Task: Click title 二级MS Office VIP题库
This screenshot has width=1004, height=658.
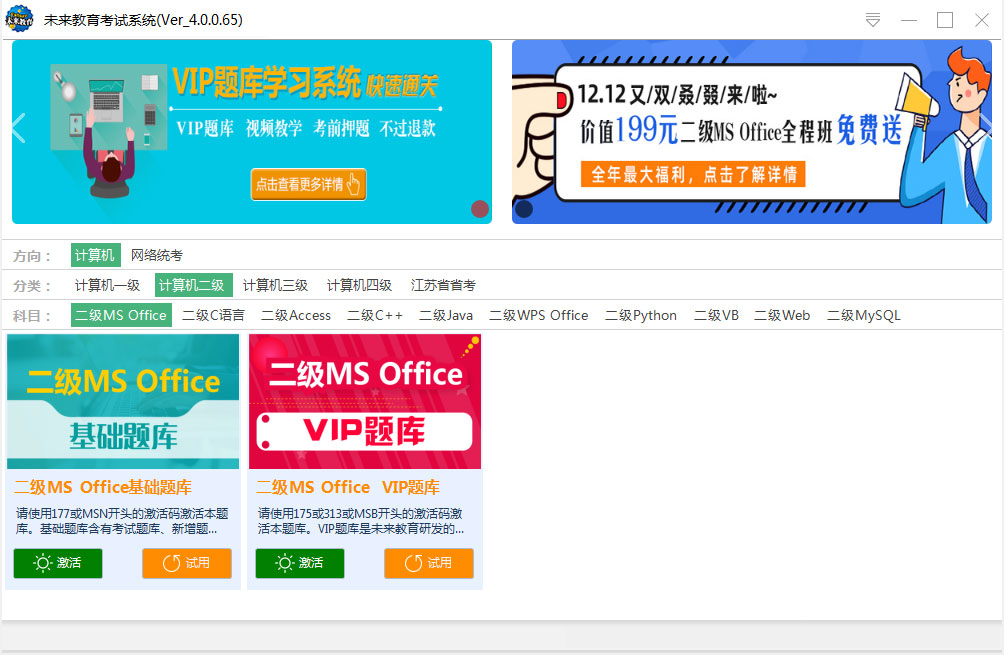Action: 348,488
